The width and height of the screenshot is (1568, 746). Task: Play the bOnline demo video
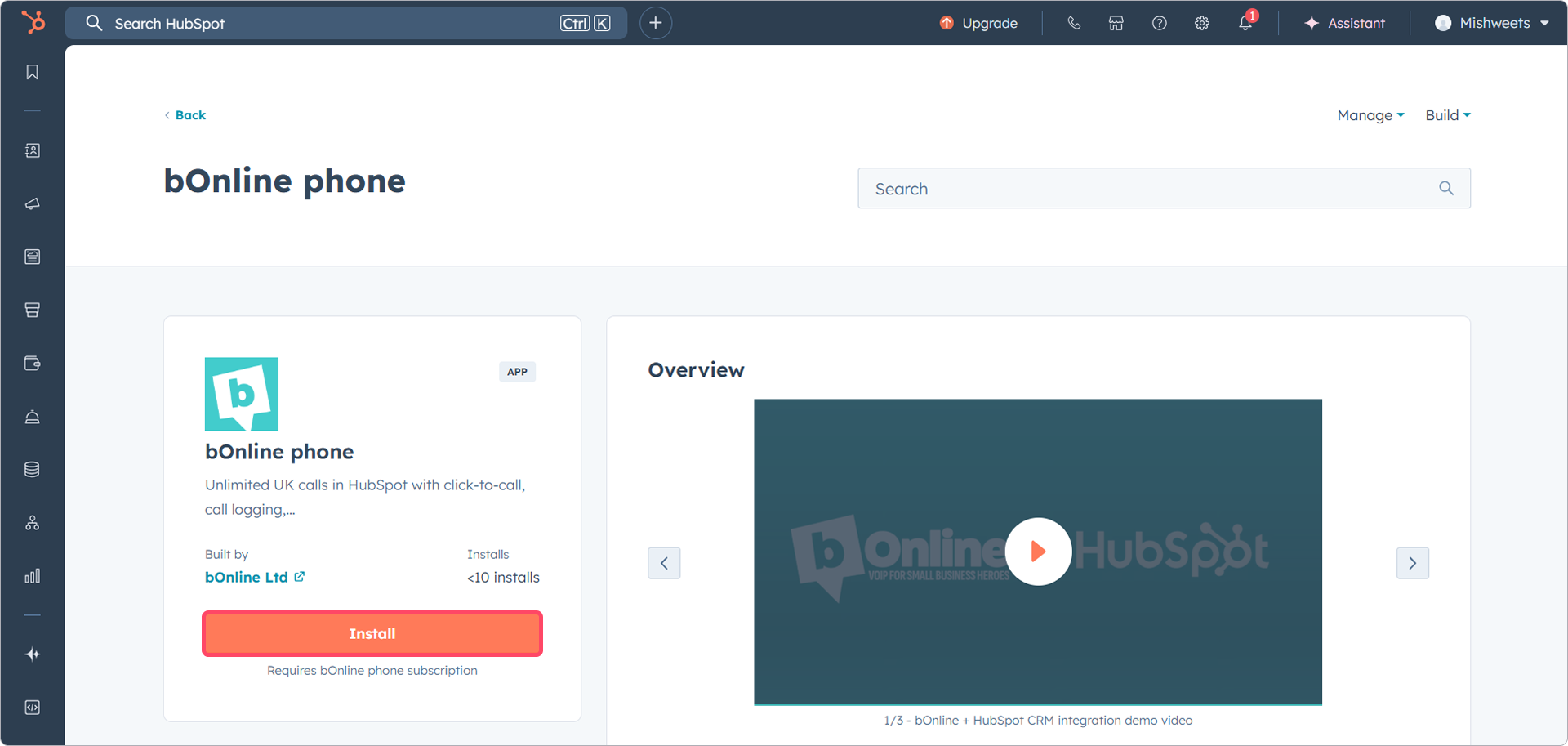coord(1038,552)
